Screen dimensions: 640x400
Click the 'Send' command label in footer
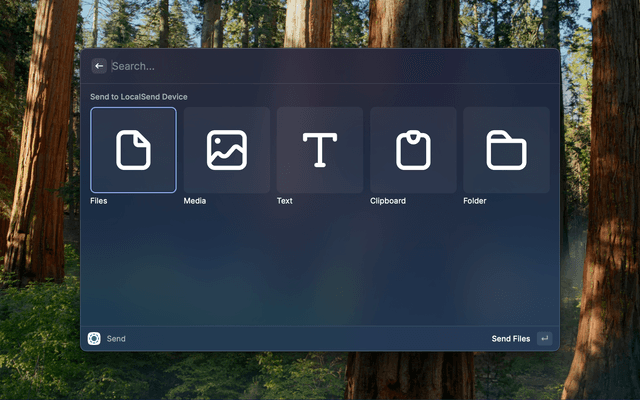(116, 339)
